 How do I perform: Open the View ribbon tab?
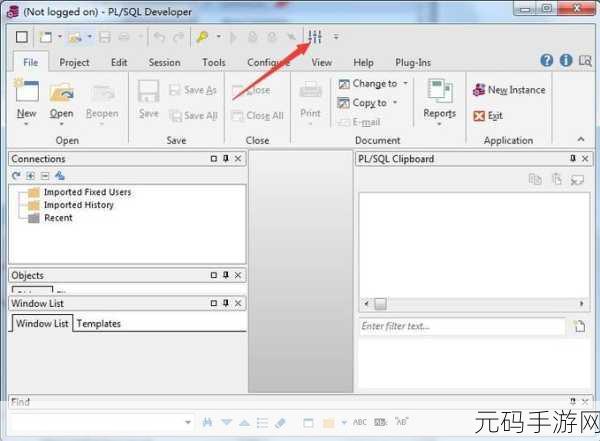click(x=321, y=62)
